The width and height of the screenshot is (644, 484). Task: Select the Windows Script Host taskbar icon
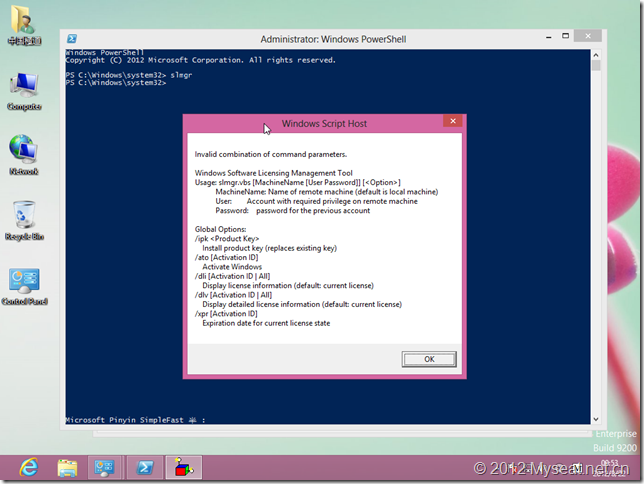(184, 468)
